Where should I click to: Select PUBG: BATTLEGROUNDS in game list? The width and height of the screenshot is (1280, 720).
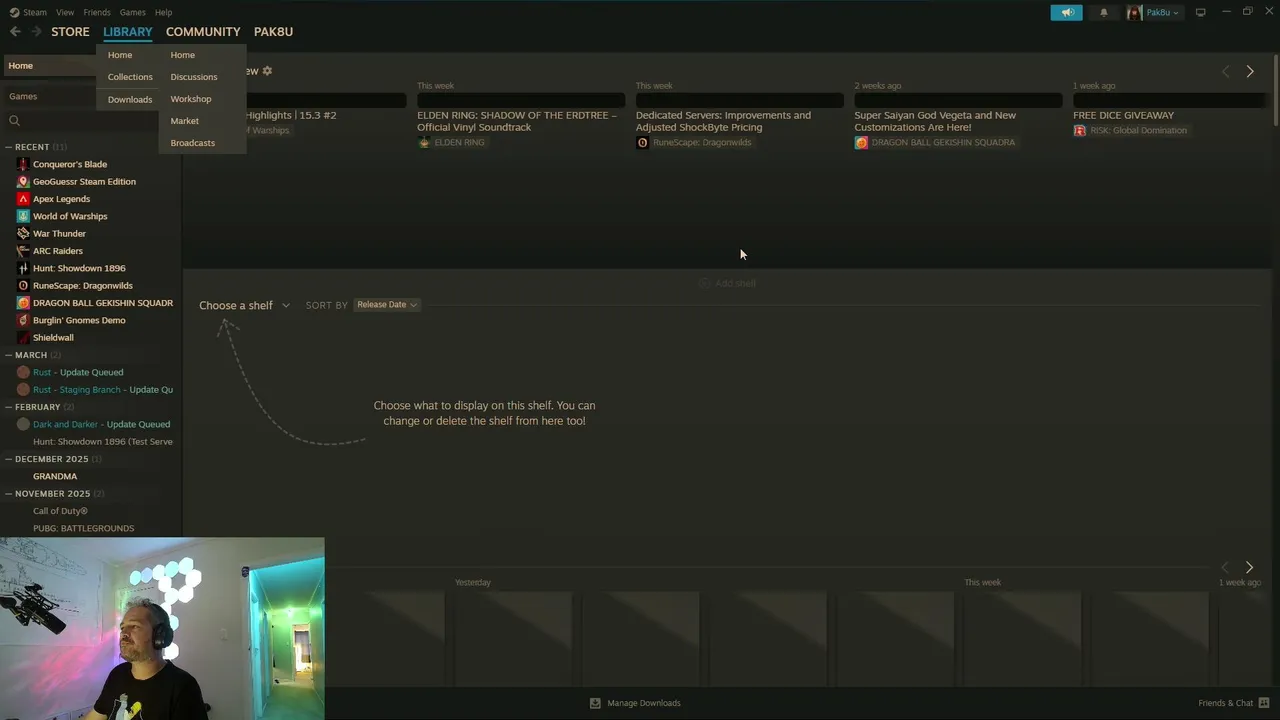(83, 528)
